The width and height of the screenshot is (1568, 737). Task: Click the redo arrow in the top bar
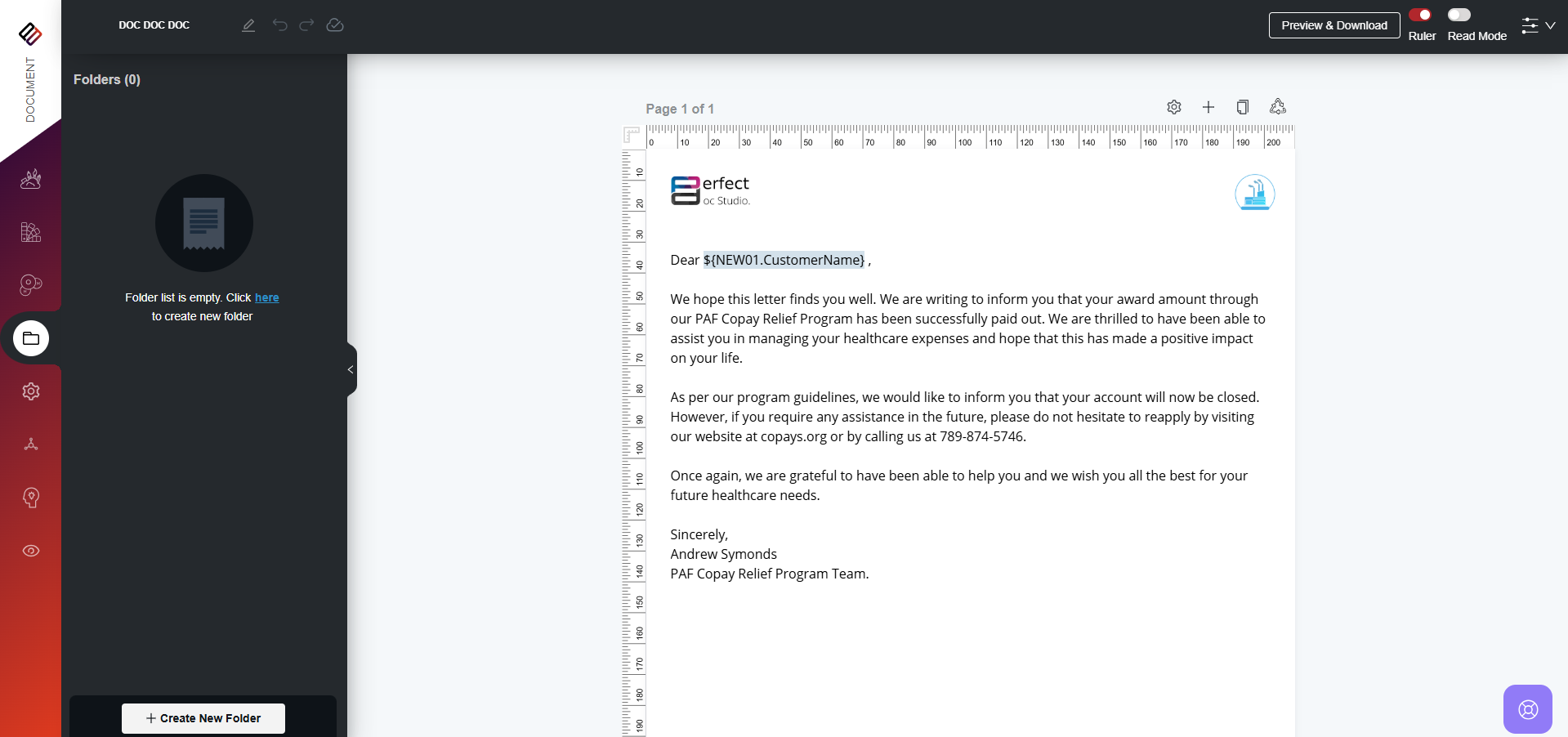pos(306,25)
